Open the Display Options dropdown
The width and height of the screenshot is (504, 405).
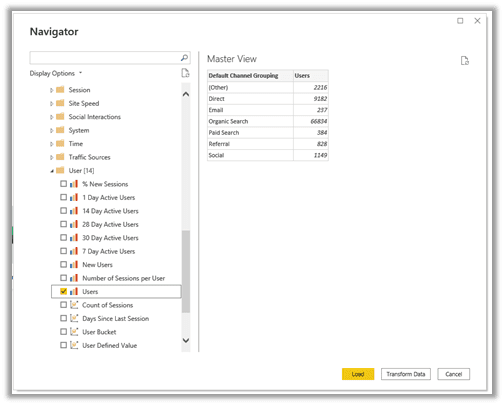coord(56,73)
